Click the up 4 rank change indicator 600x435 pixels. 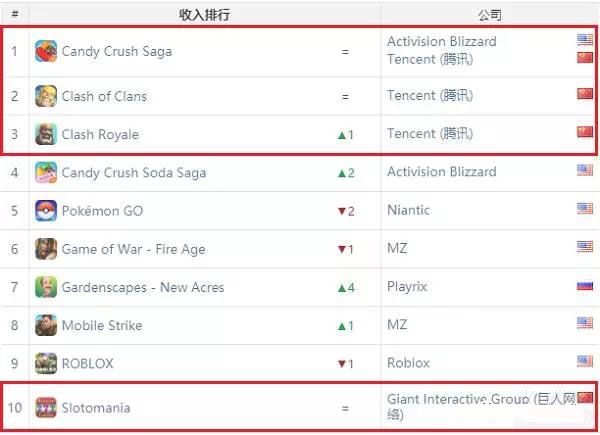(346, 288)
